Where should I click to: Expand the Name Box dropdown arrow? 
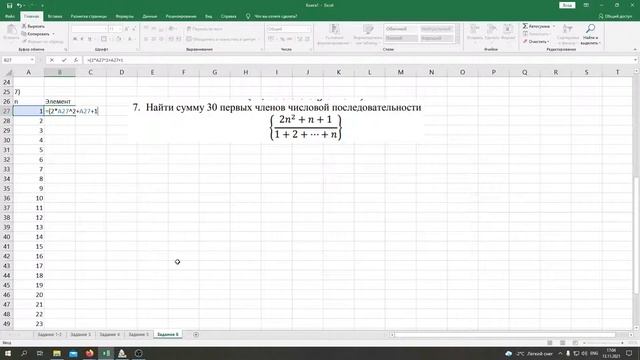pos(32,60)
